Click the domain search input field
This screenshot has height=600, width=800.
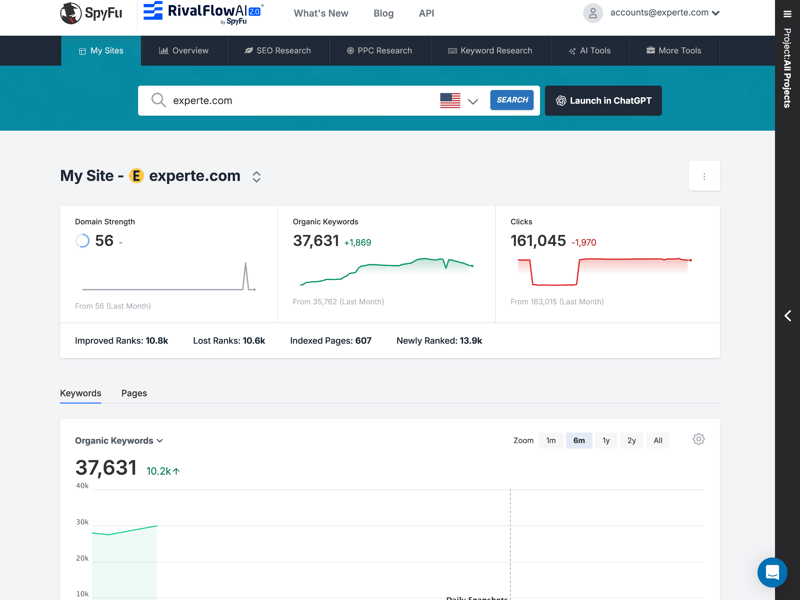[x=300, y=101]
